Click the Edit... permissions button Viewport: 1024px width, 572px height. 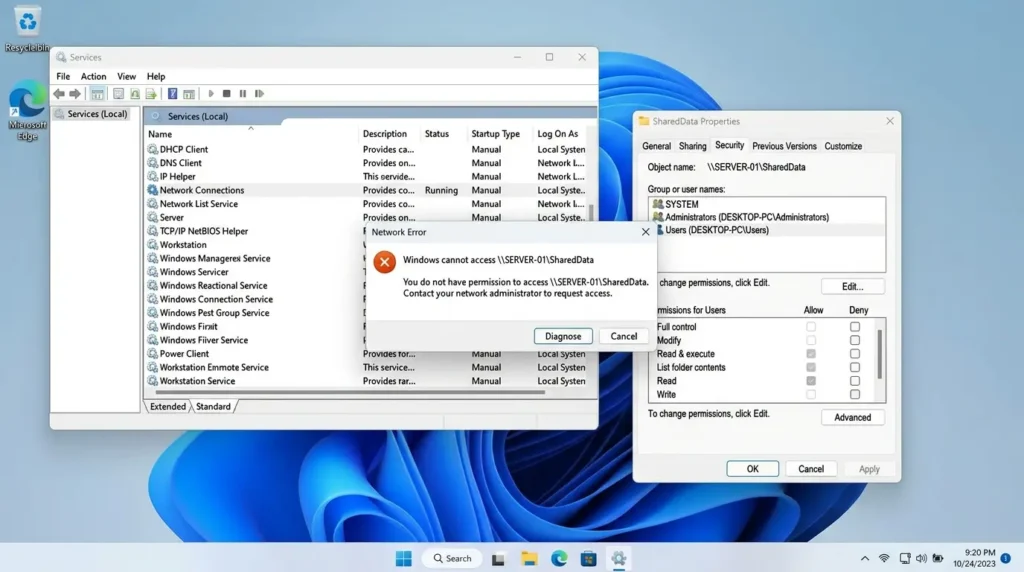click(x=852, y=287)
